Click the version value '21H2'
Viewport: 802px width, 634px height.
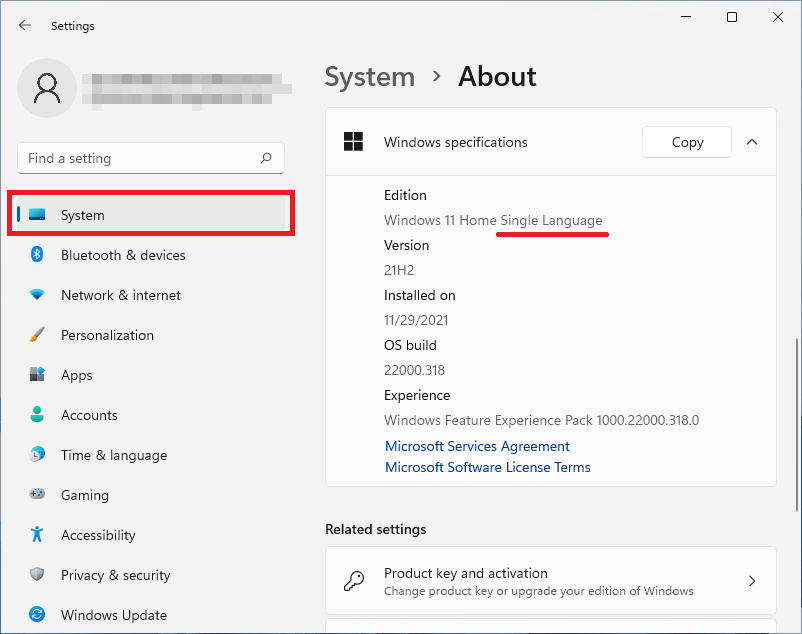tap(399, 270)
